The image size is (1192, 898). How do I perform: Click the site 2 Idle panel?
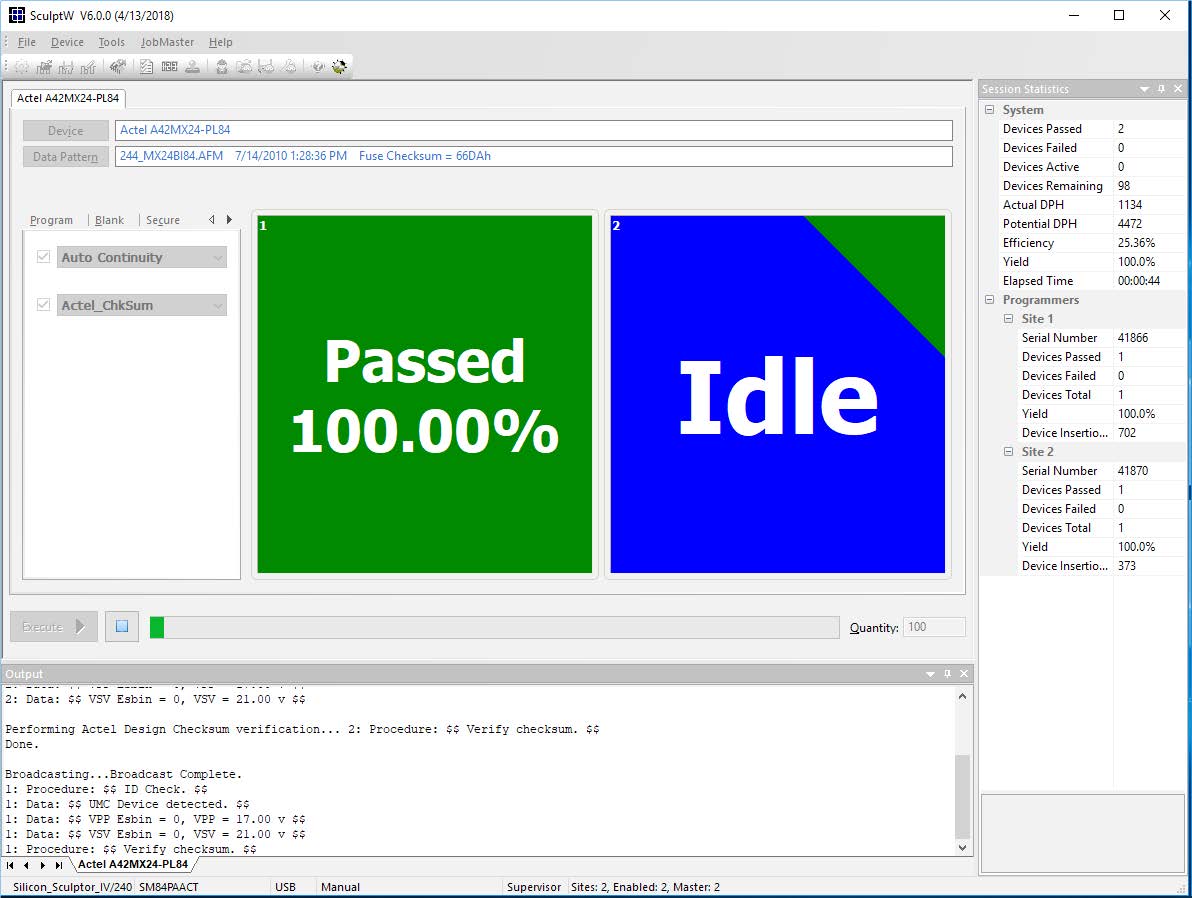tap(778, 394)
